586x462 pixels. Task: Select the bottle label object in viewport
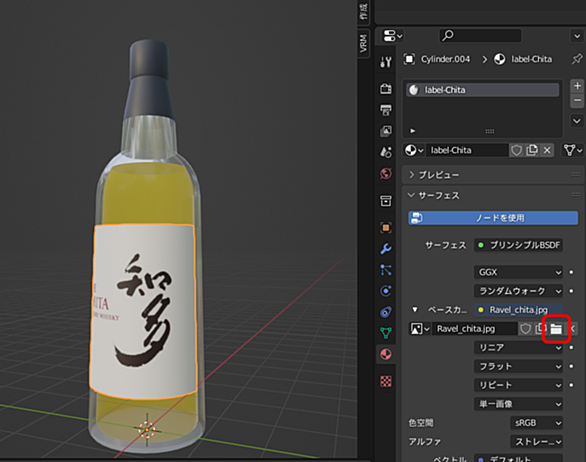[144, 311]
